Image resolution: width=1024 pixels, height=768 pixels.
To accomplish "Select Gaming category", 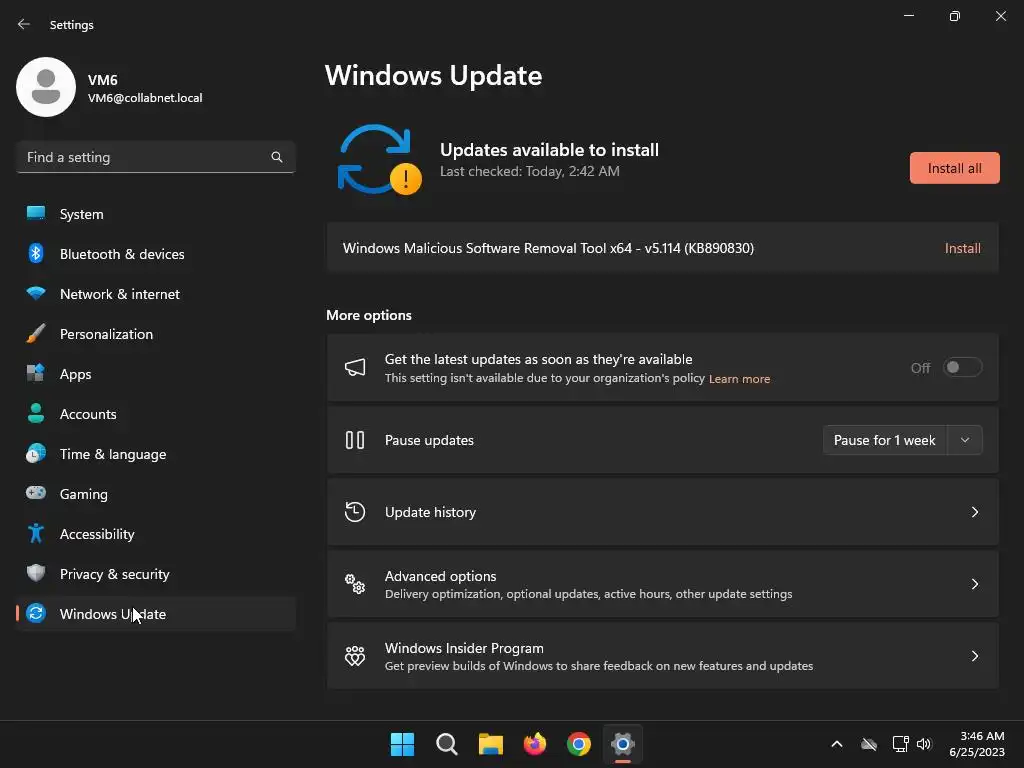I will [156, 493].
